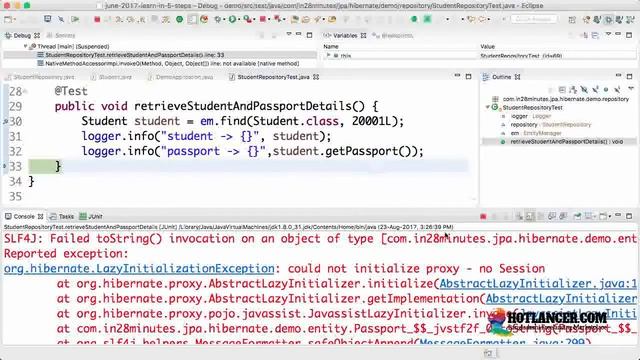Select the NativeMethodAccessorImpl.invoke0 stack frame
This screenshot has height=360, width=640.
[168, 64]
